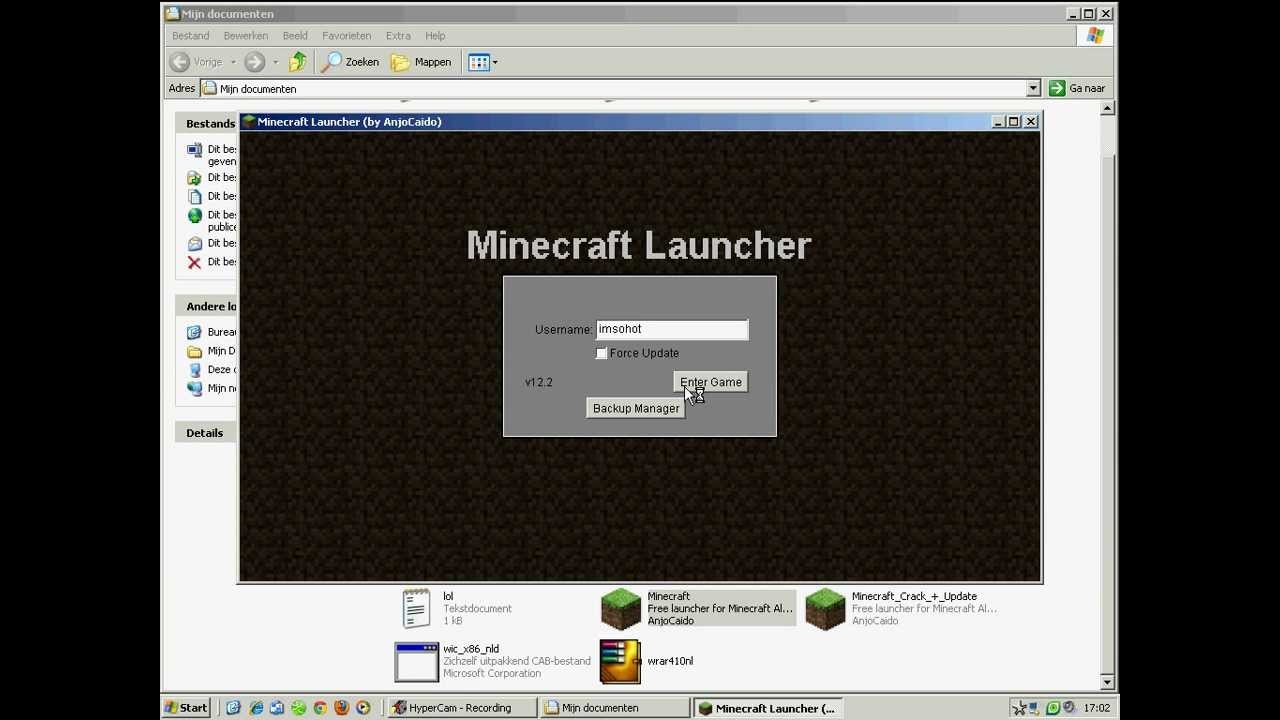Click the green quick launch icon

click(298, 708)
